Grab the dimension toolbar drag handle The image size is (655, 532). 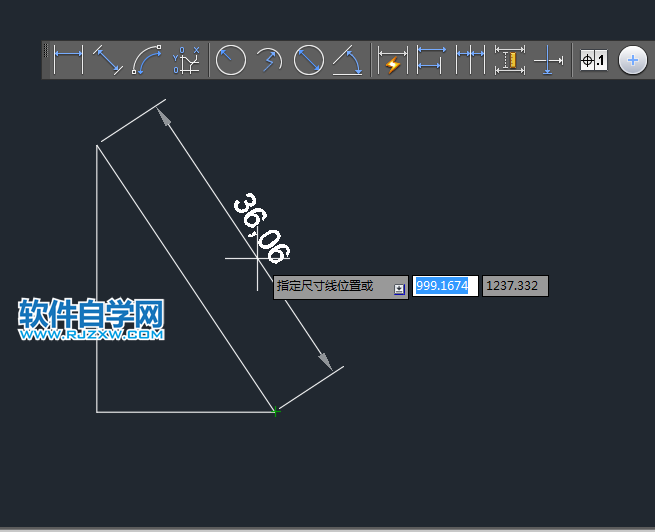point(46,51)
